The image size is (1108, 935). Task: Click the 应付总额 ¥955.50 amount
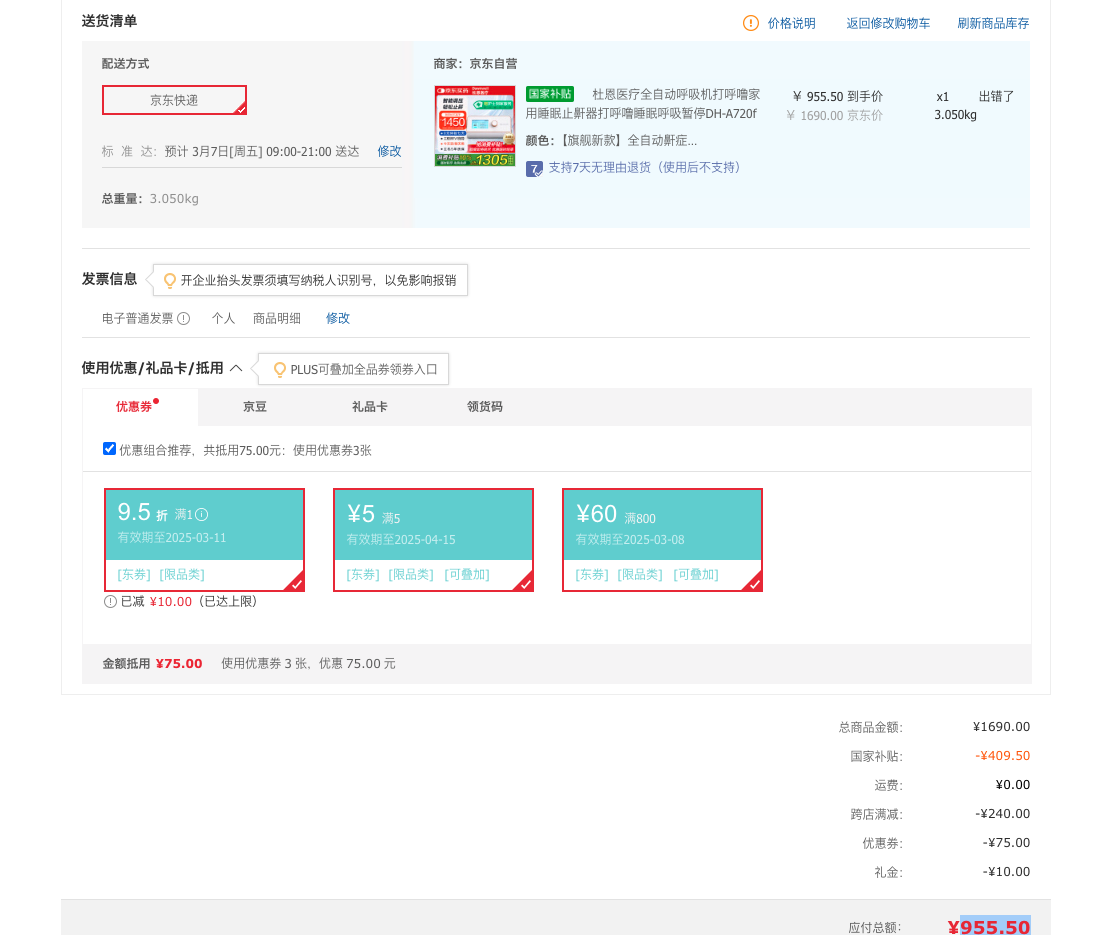(x=989, y=927)
